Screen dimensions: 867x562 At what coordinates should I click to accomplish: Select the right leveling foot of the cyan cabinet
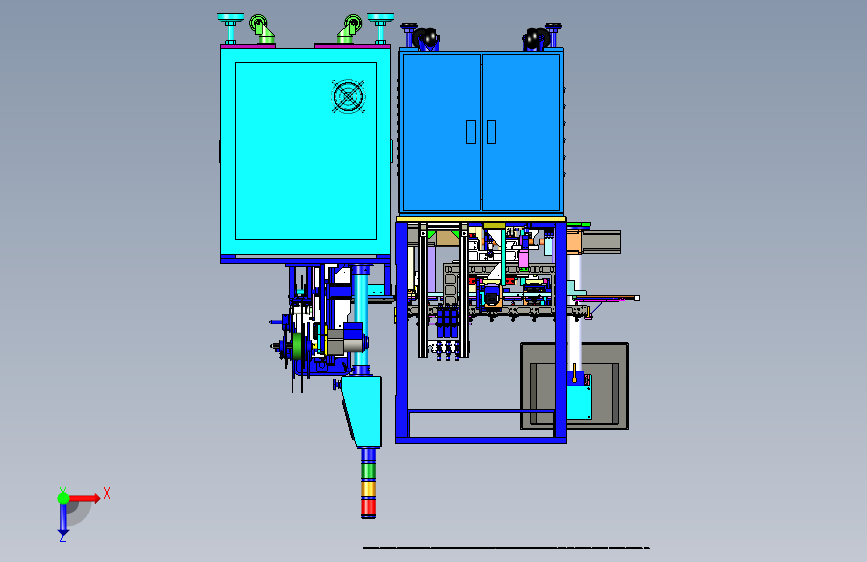pyautogui.click(x=380, y=28)
